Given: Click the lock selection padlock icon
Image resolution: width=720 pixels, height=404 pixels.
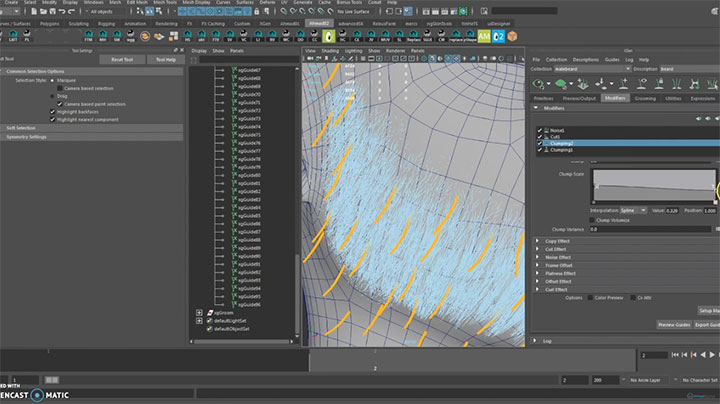Looking at the screenshot, I should [257, 11].
